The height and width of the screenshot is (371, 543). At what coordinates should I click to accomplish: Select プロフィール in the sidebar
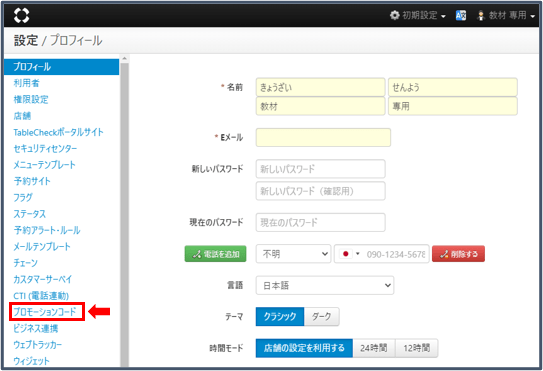click(62, 67)
